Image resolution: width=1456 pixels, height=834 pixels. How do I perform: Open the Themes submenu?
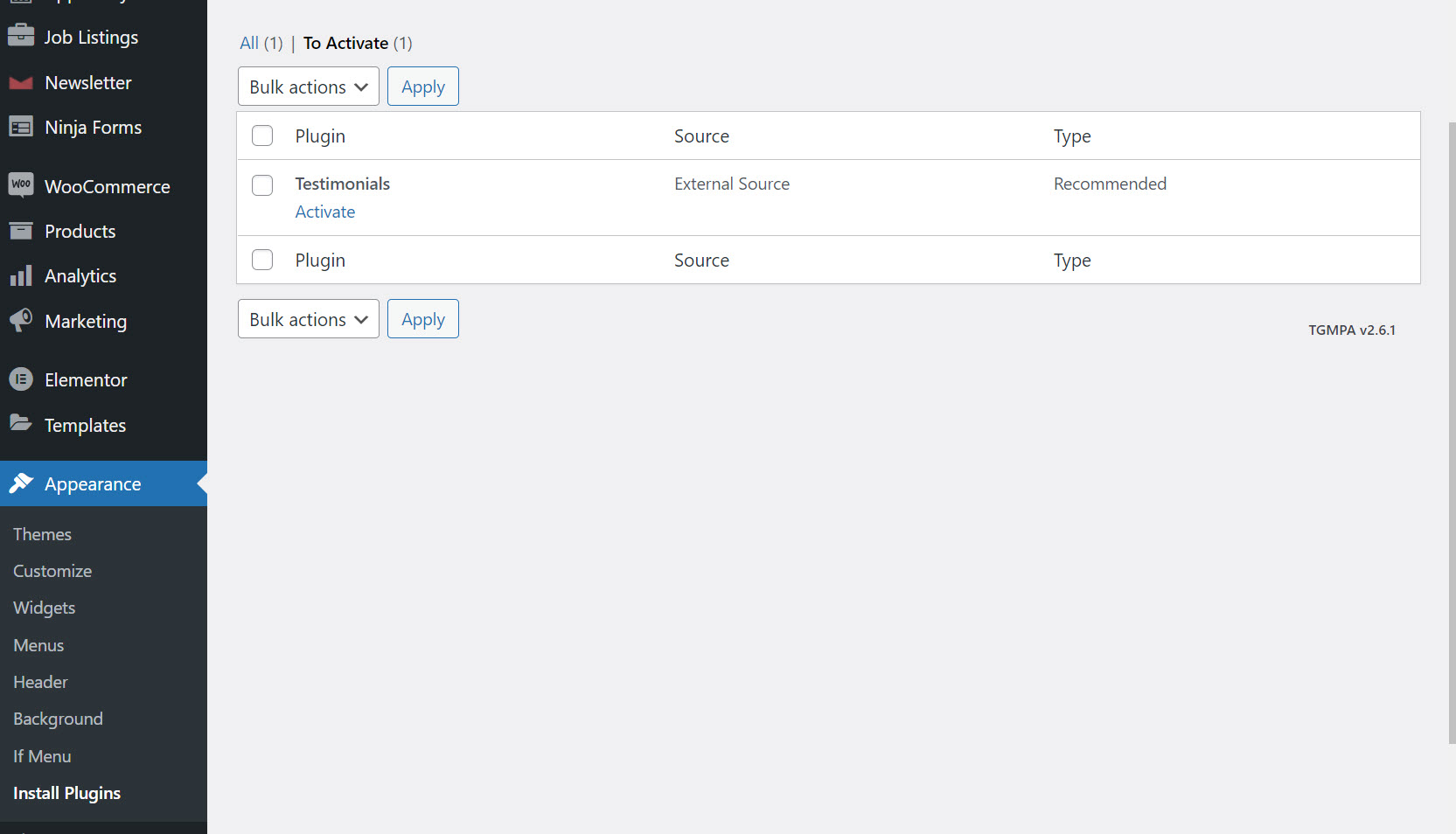(x=42, y=534)
